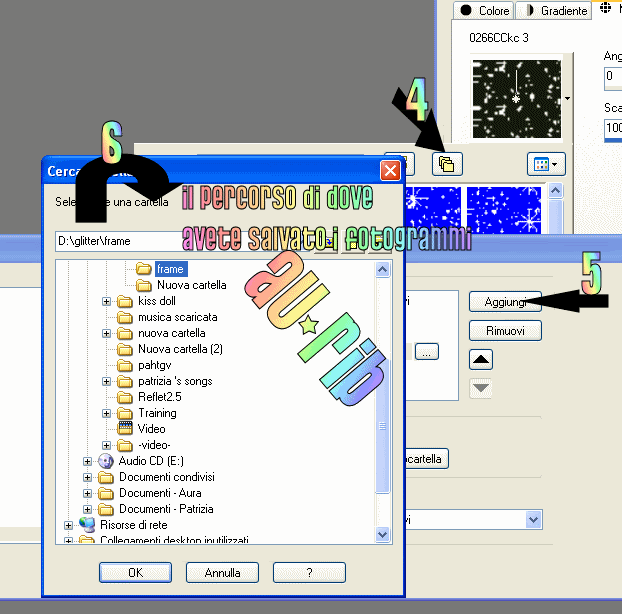
Task: Click the gray down-arrow button below Rimuovi
Action: 481,388
